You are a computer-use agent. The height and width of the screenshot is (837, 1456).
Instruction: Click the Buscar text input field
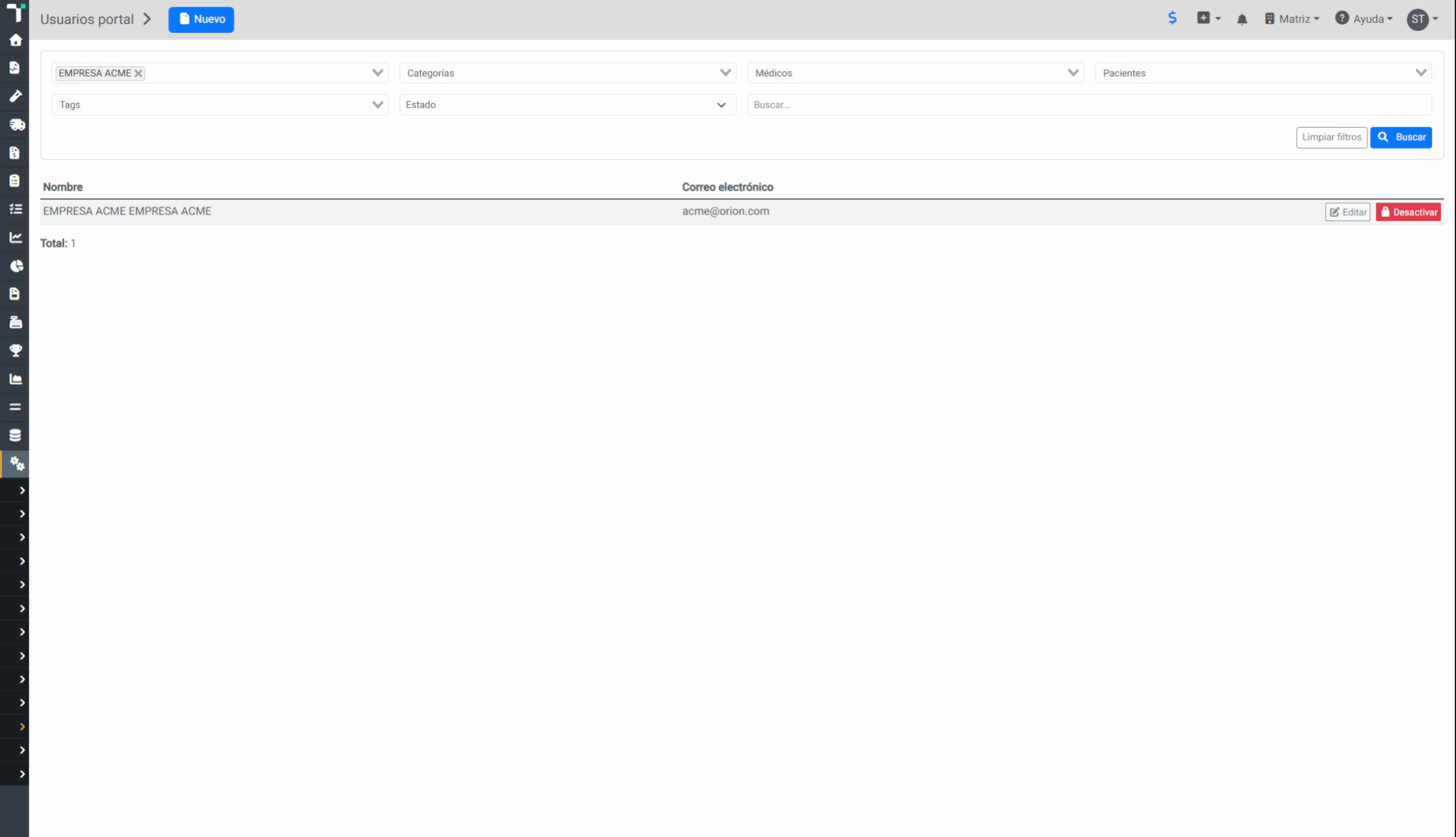click(1089, 105)
